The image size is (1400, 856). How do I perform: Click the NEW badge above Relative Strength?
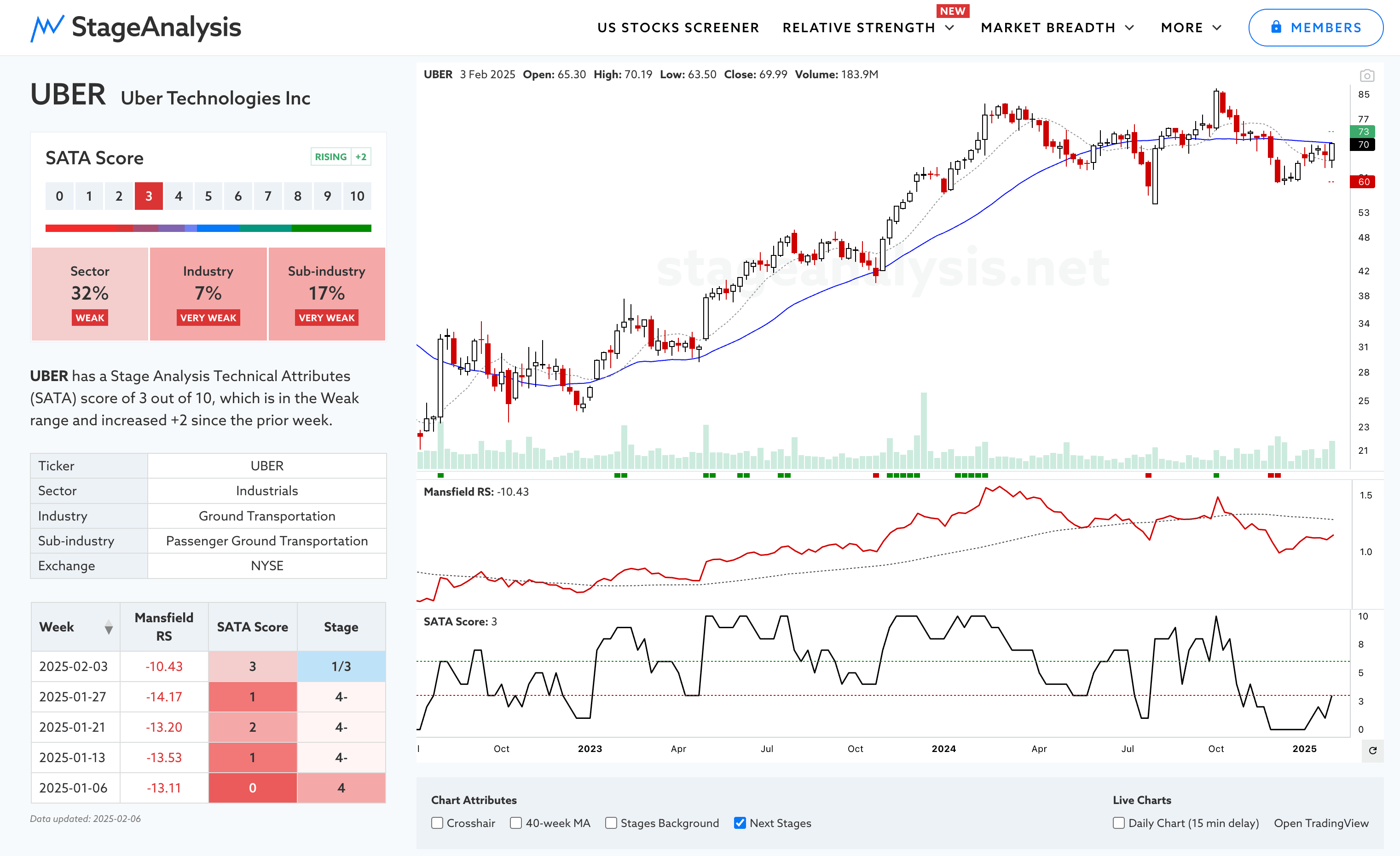pyautogui.click(x=953, y=11)
